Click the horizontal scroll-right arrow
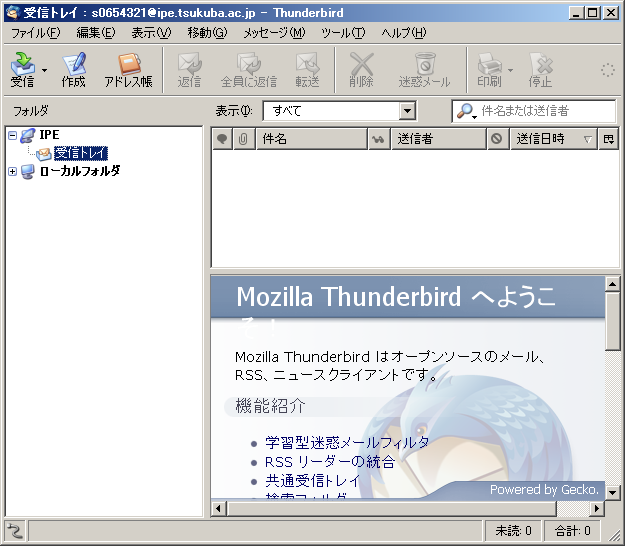 click(597, 509)
